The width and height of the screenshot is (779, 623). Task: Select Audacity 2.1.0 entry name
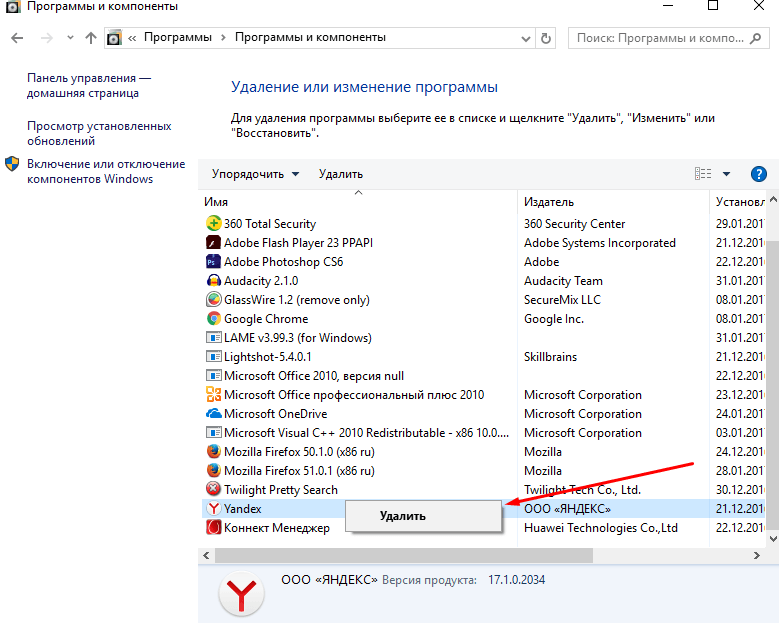pos(261,281)
